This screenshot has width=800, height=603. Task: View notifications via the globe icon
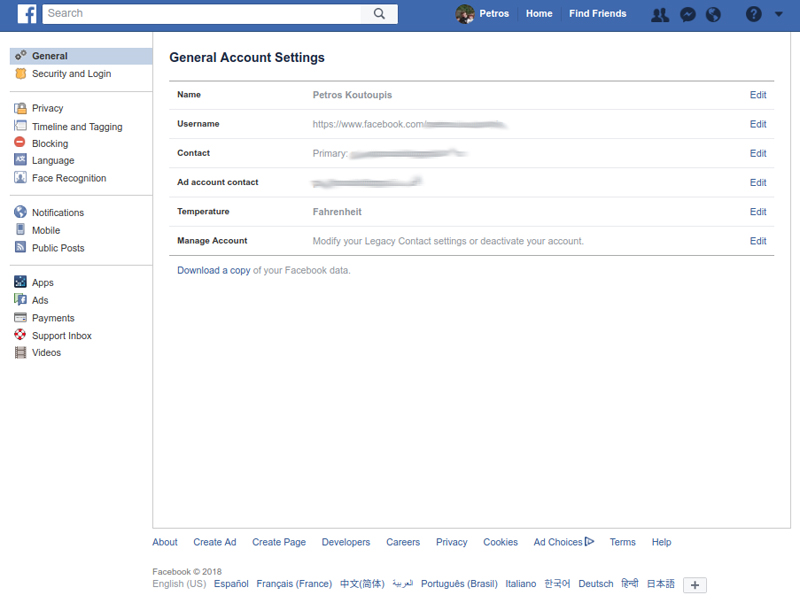coord(714,13)
